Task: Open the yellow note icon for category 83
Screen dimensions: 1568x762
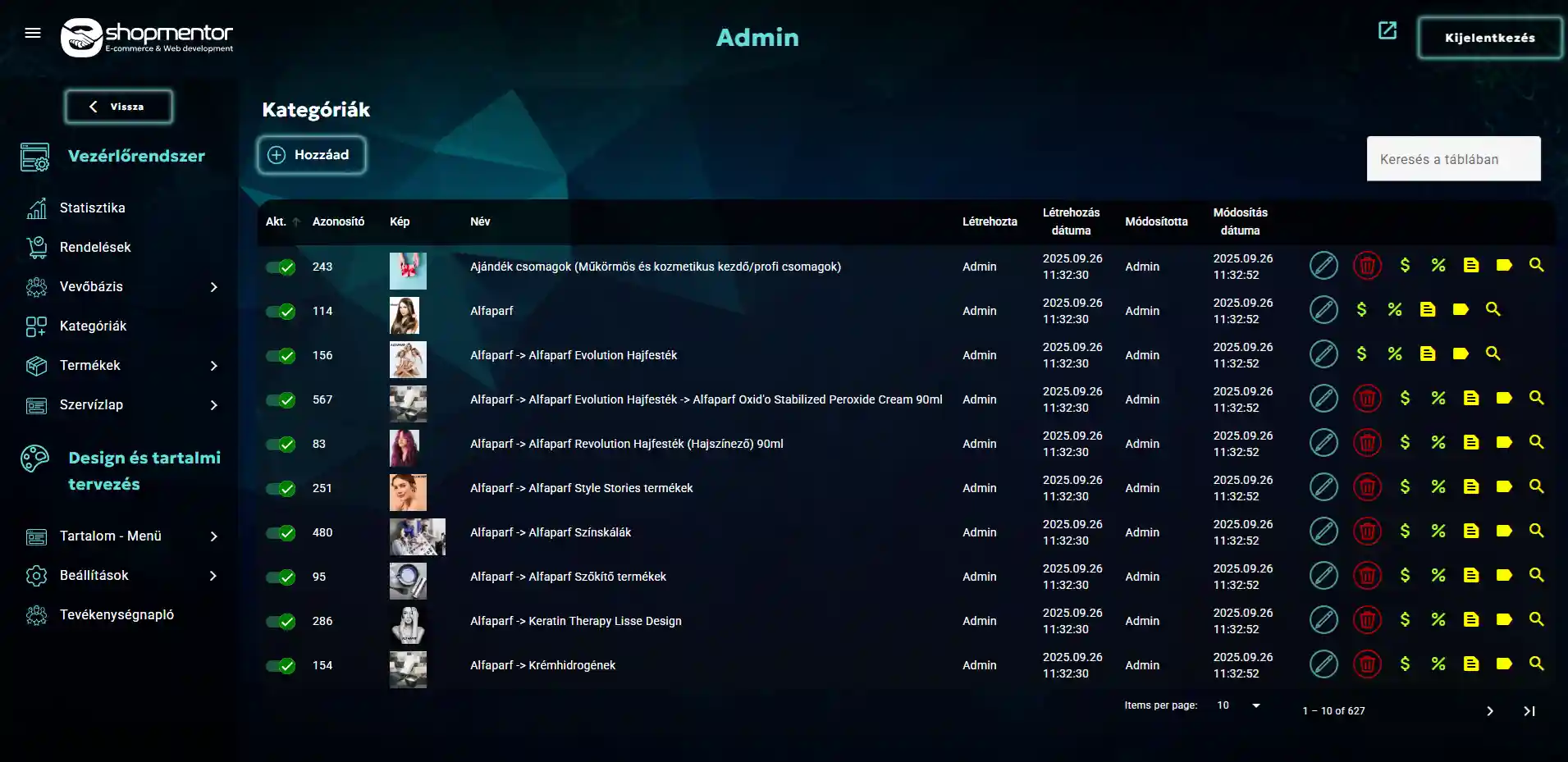Action: 1470,443
